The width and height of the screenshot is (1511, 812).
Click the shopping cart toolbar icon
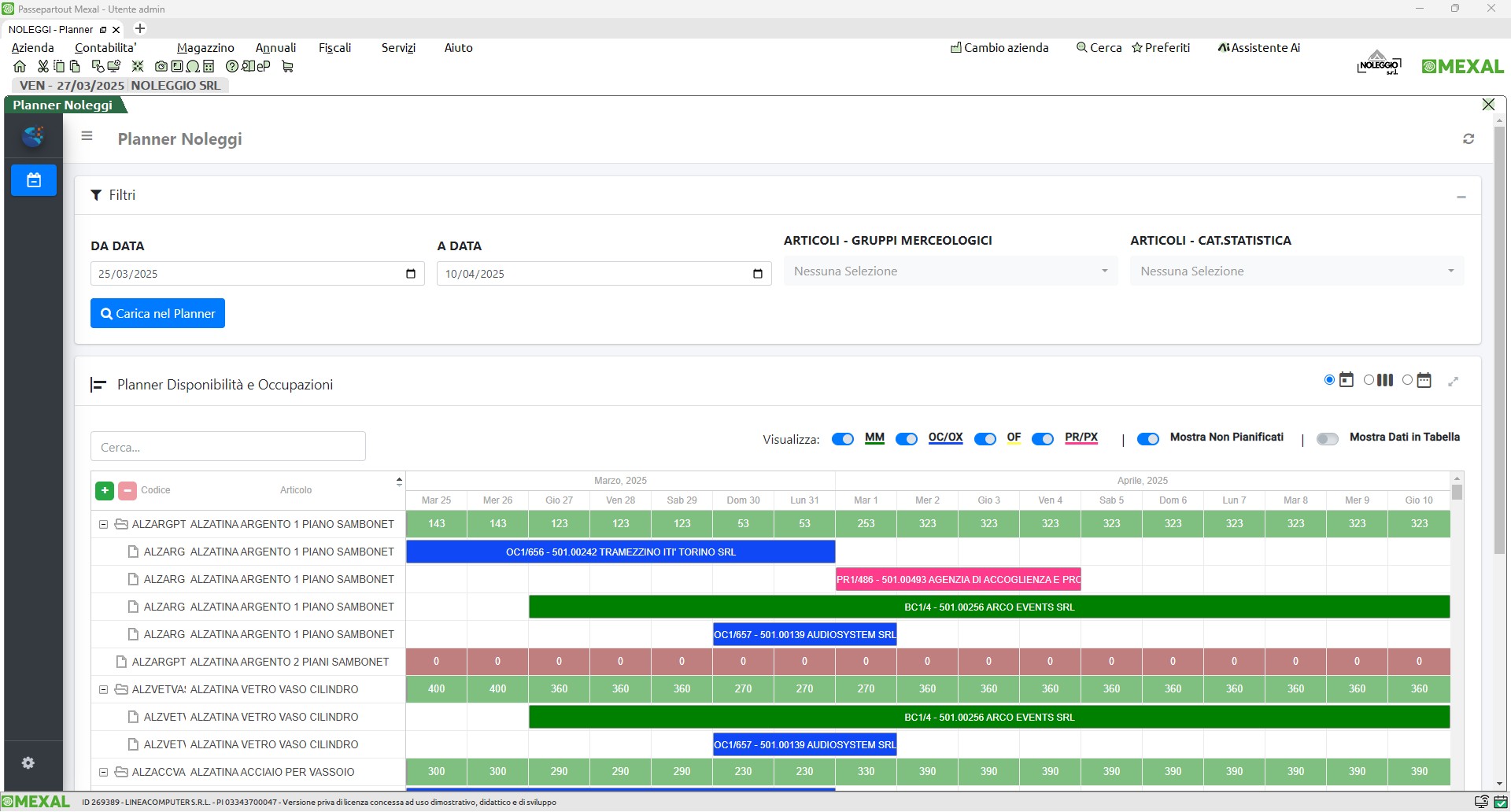coord(287,67)
